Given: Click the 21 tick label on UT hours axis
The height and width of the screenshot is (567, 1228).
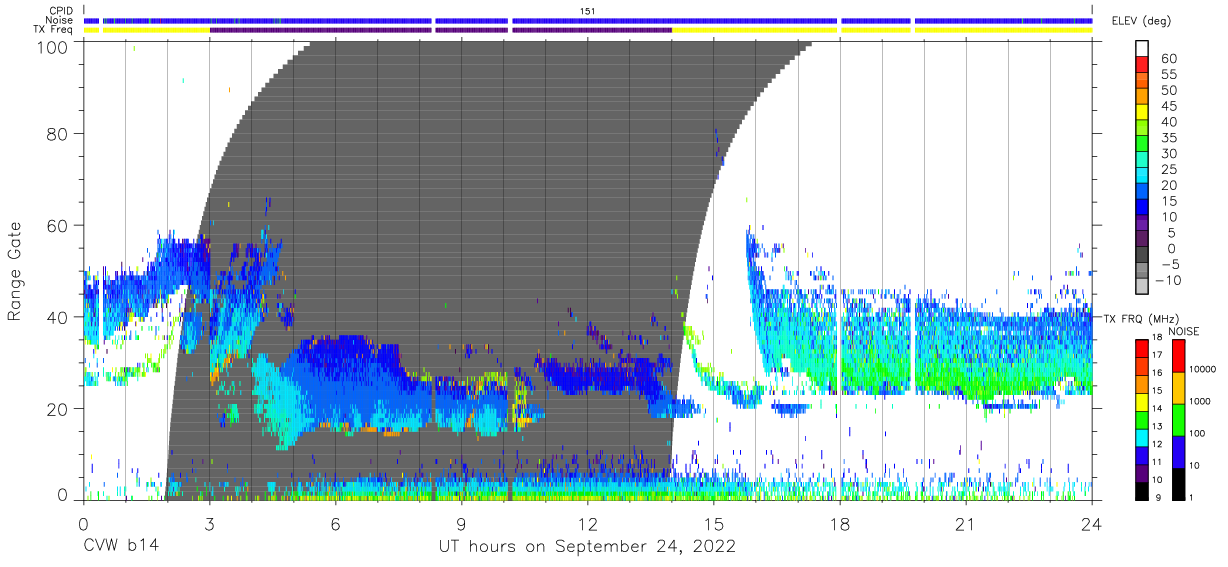Looking at the screenshot, I should (x=966, y=523).
